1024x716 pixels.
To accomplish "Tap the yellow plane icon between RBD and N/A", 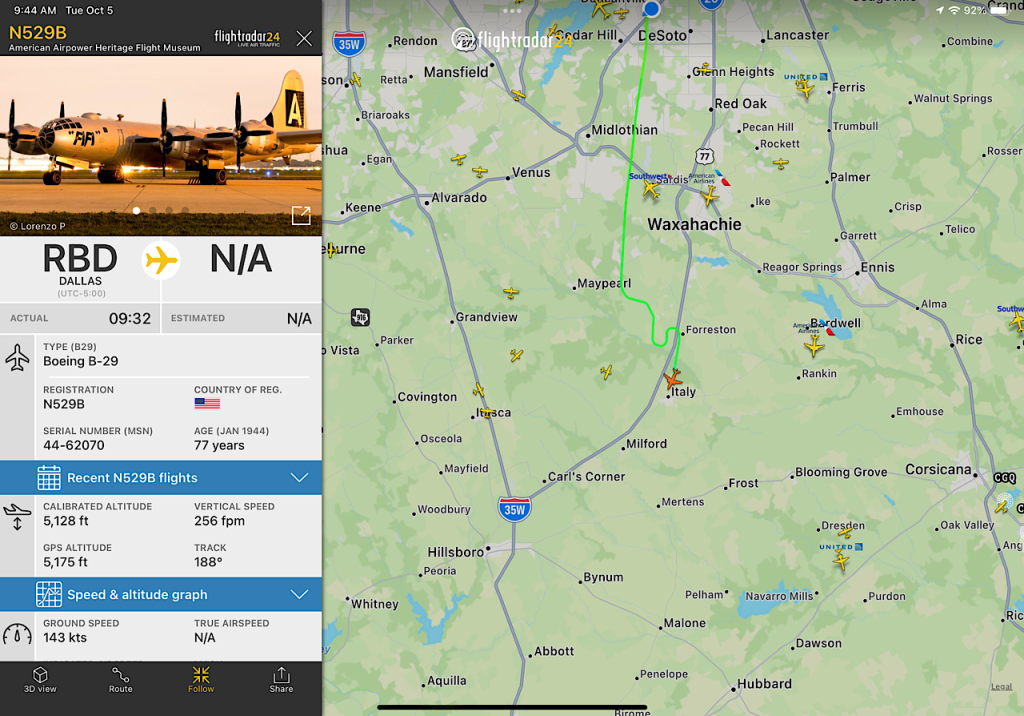I will point(161,261).
